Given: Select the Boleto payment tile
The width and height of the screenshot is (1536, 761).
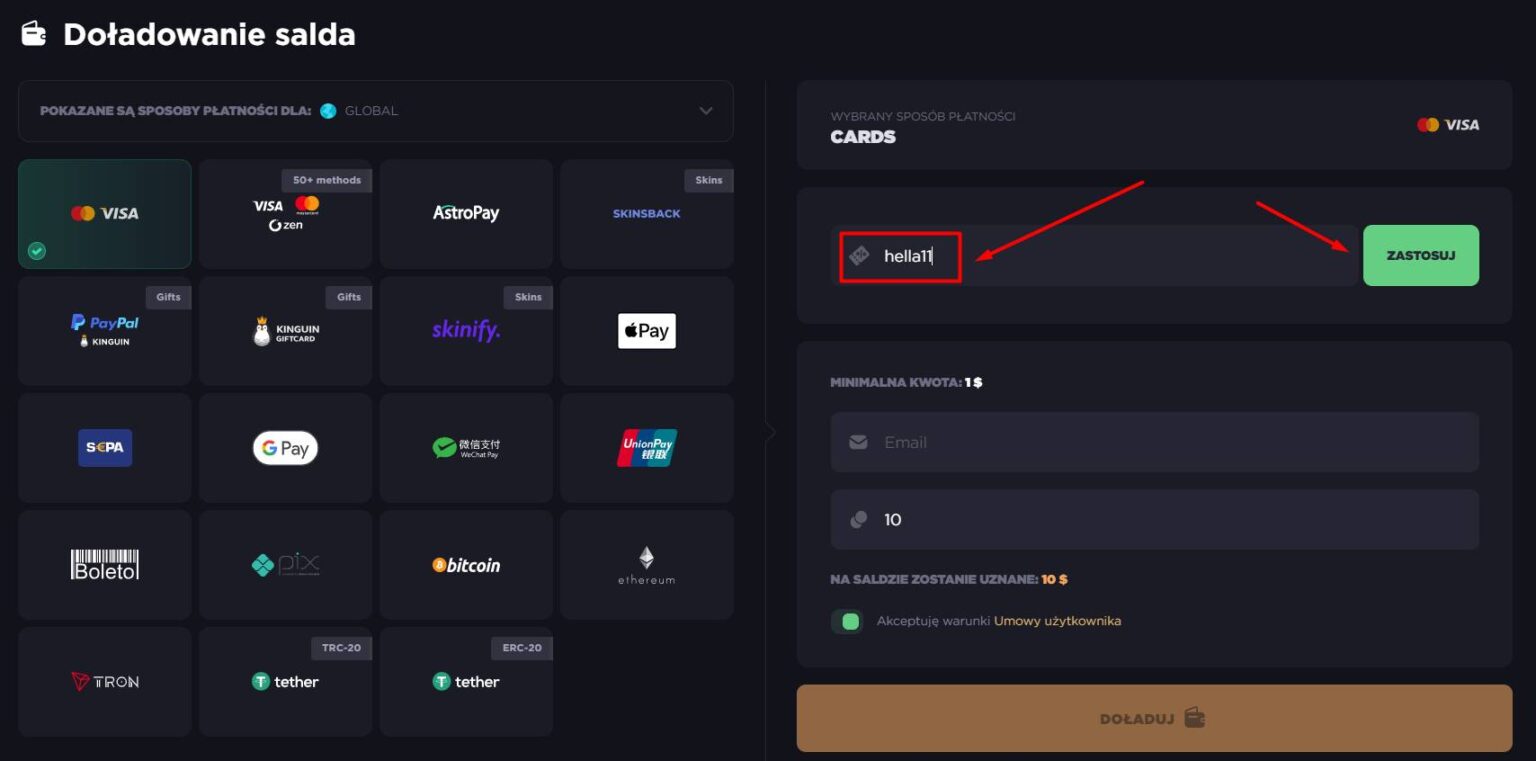Looking at the screenshot, I should (105, 565).
